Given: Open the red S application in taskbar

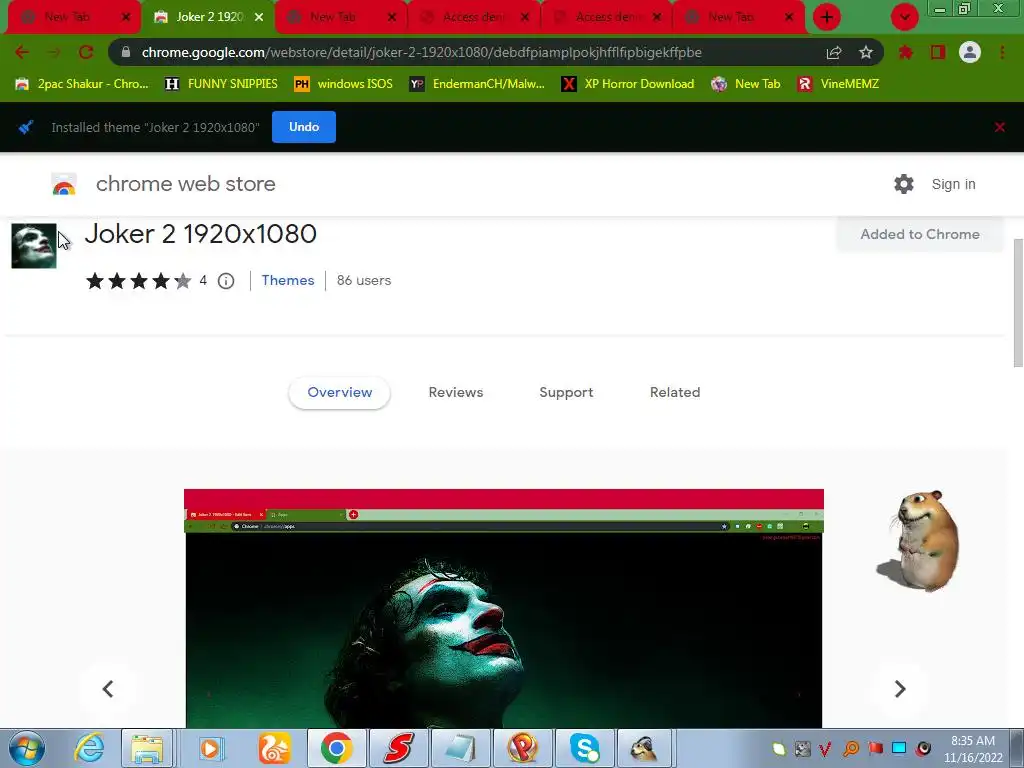Looking at the screenshot, I should (x=398, y=748).
